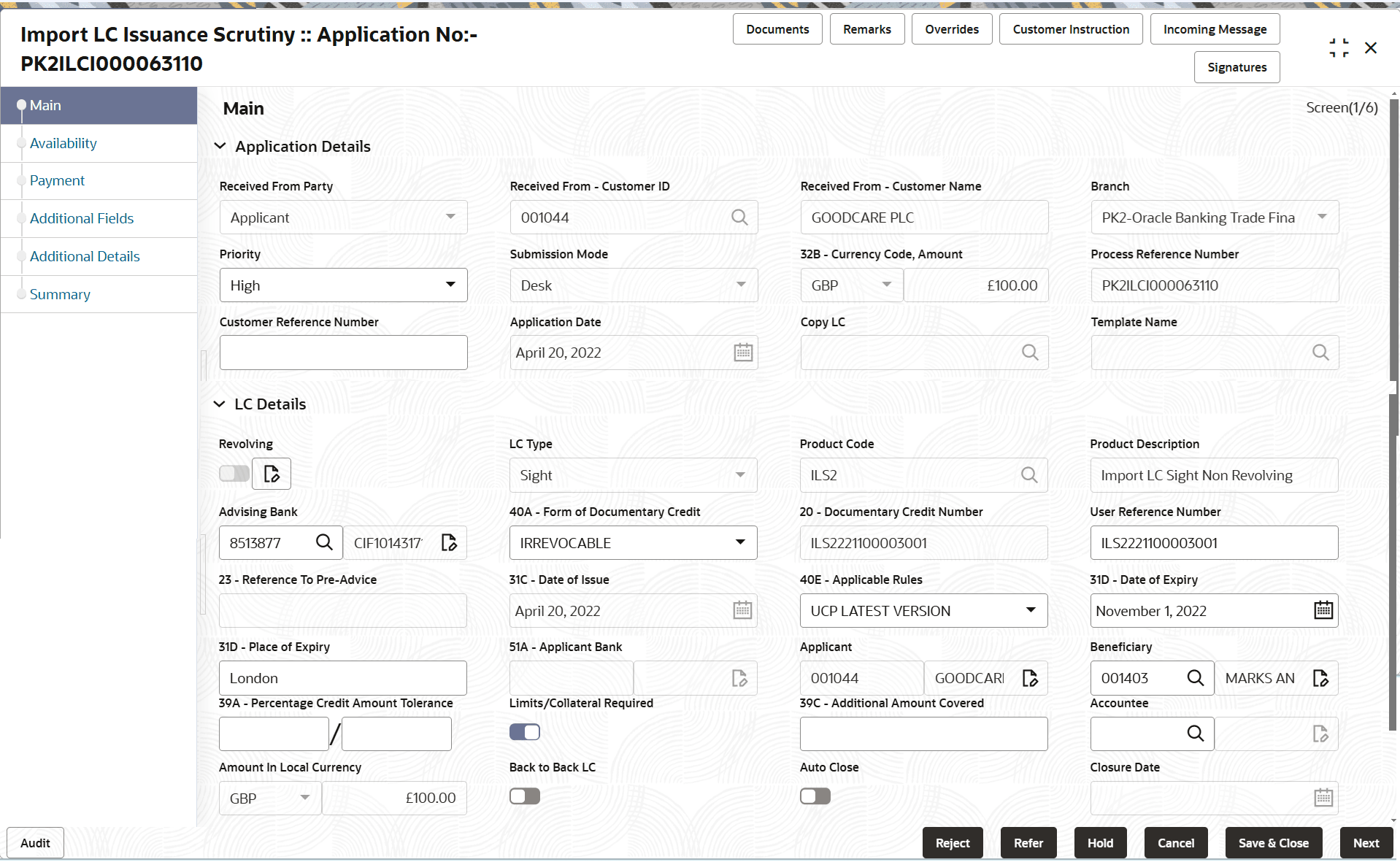This screenshot has width=1400, height=862.
Task: Open the Customer Instruction panel
Action: click(x=1071, y=29)
